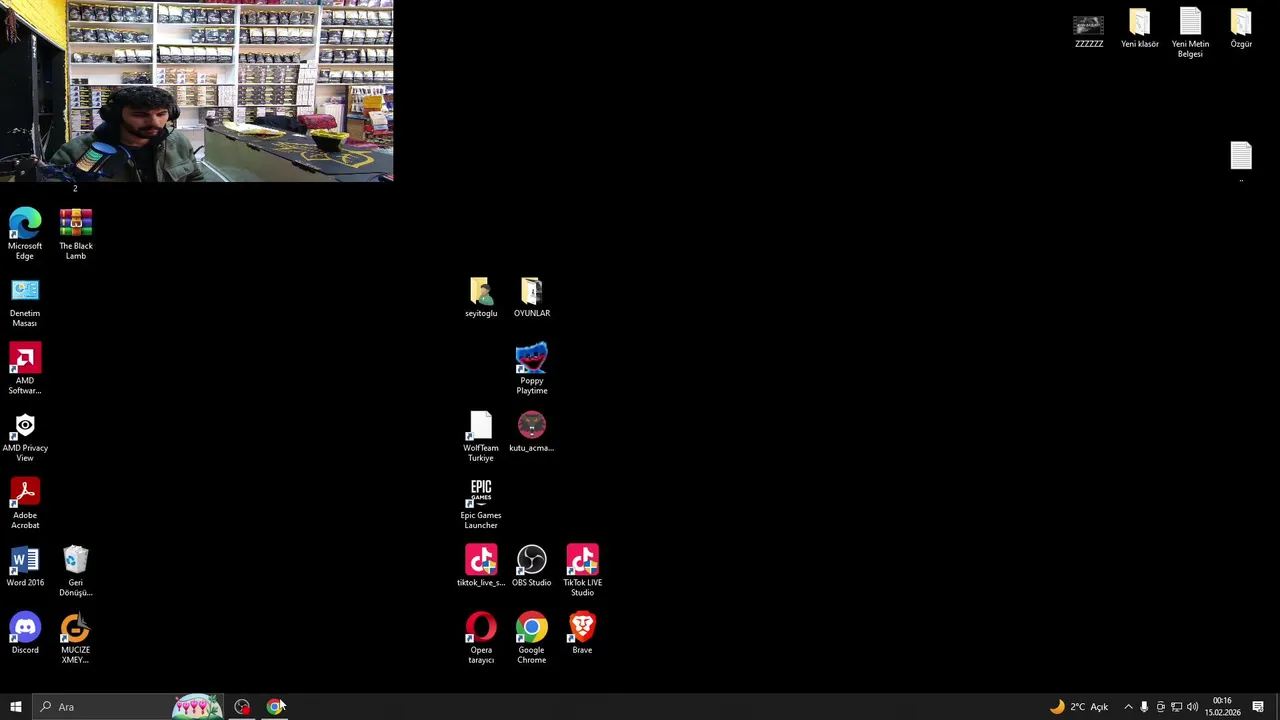
Task: Select the Poppy Playtime game shortcut
Action: 532,369
